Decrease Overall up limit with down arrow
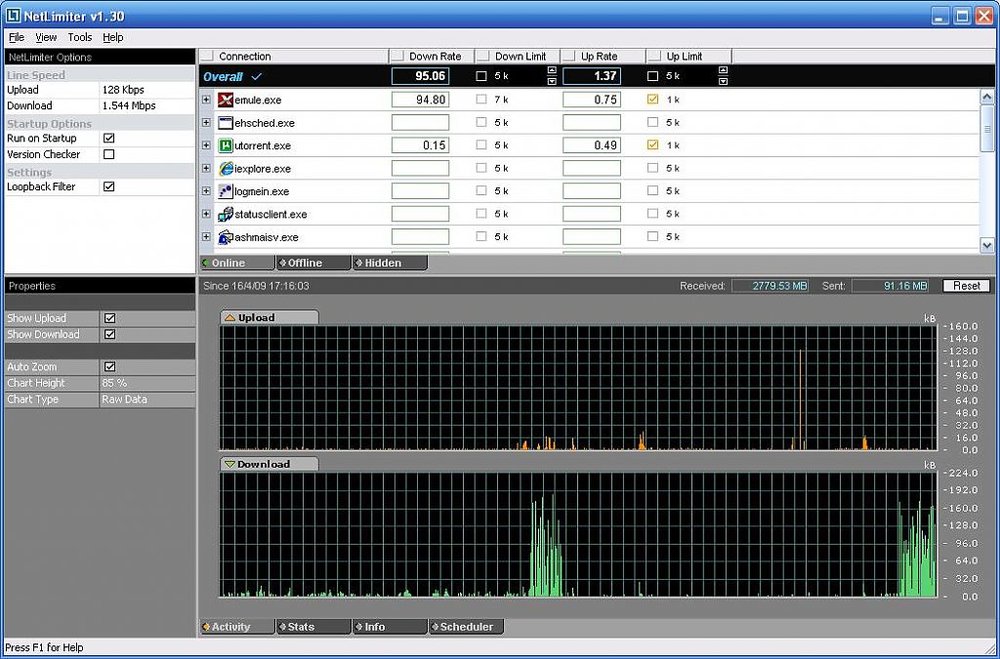 pyautogui.click(x=723, y=81)
